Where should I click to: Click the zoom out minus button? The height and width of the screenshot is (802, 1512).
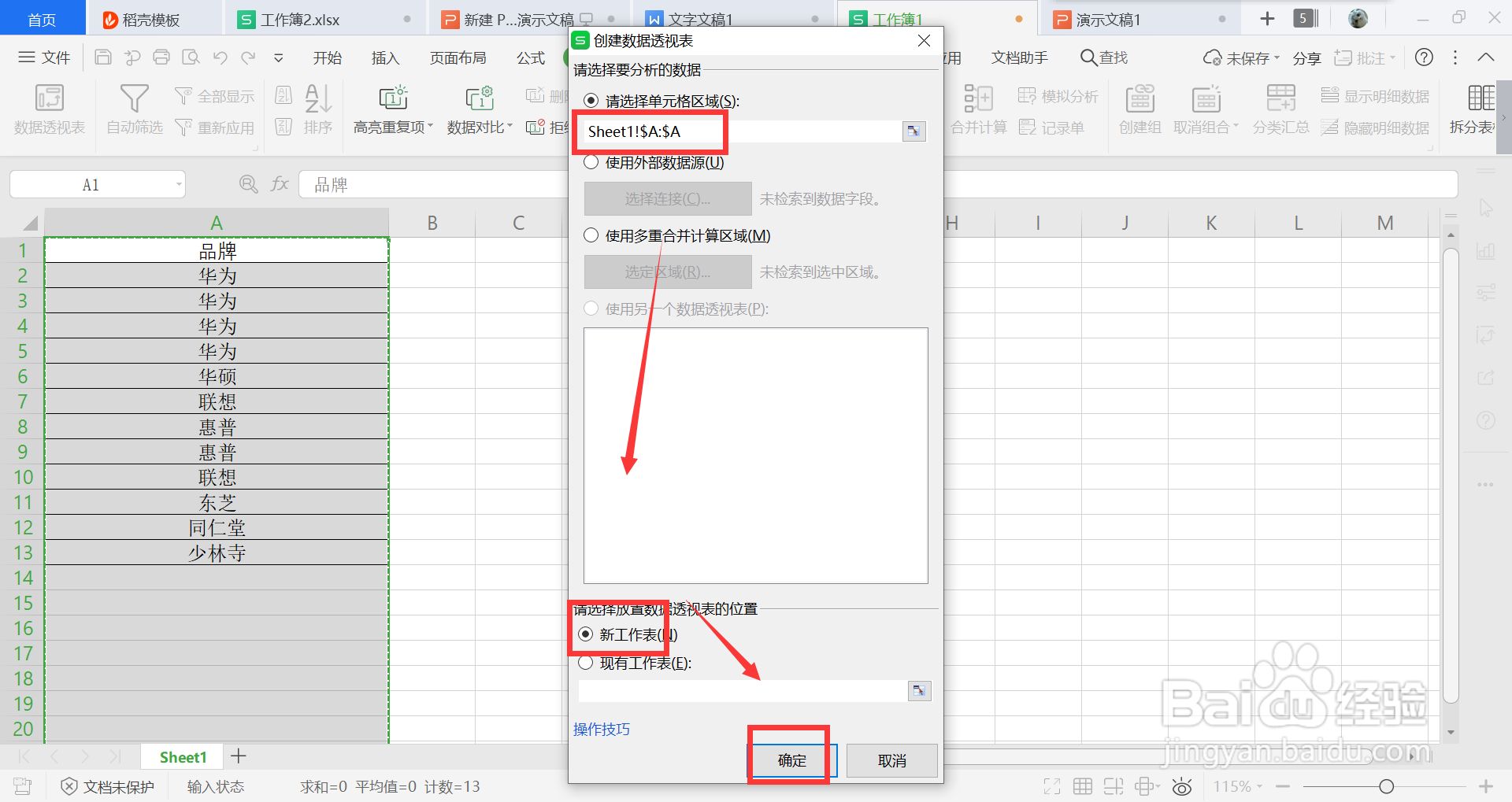(x=1283, y=786)
